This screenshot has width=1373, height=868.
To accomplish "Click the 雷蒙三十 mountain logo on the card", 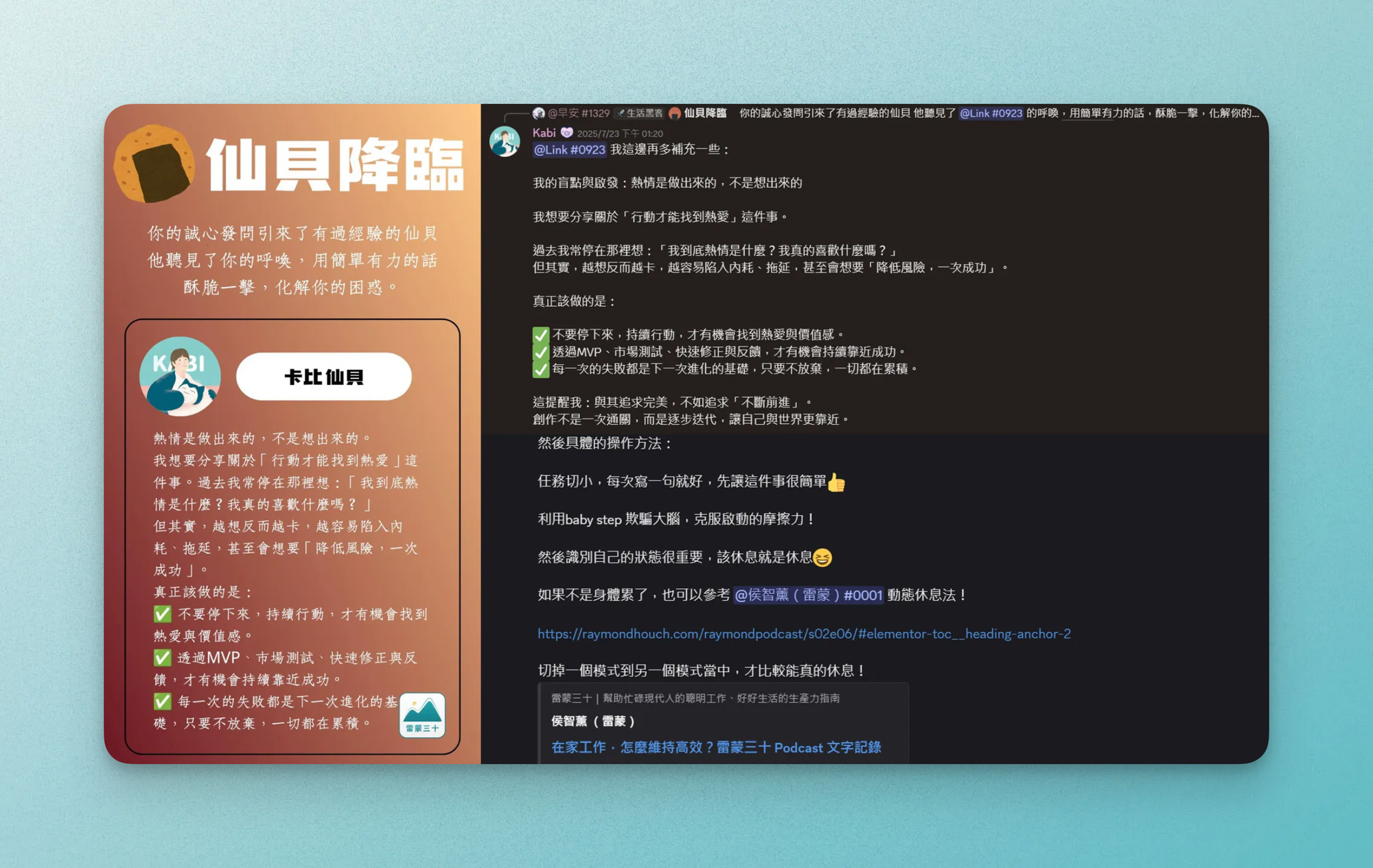I will click(422, 715).
